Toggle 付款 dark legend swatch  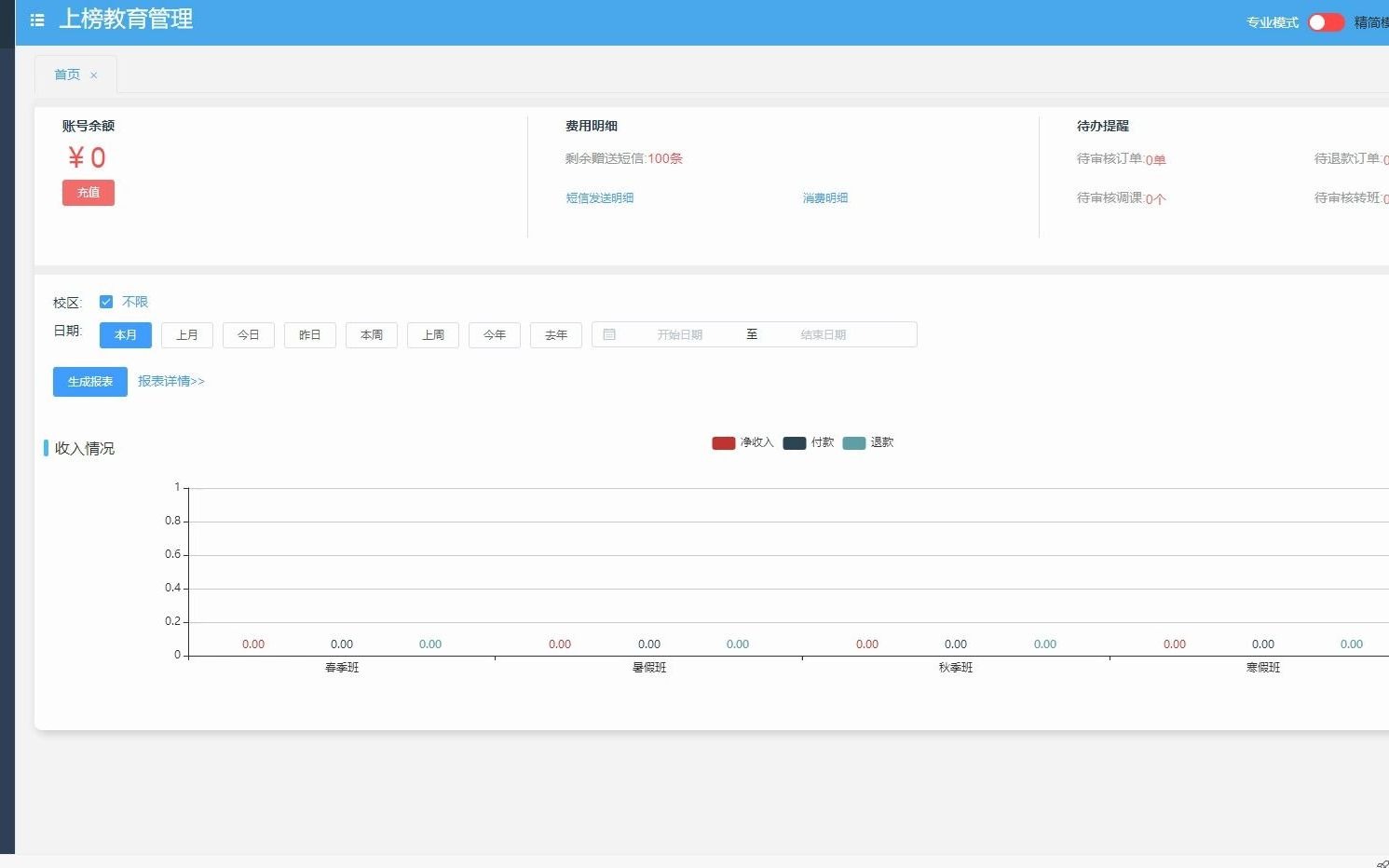(x=795, y=443)
